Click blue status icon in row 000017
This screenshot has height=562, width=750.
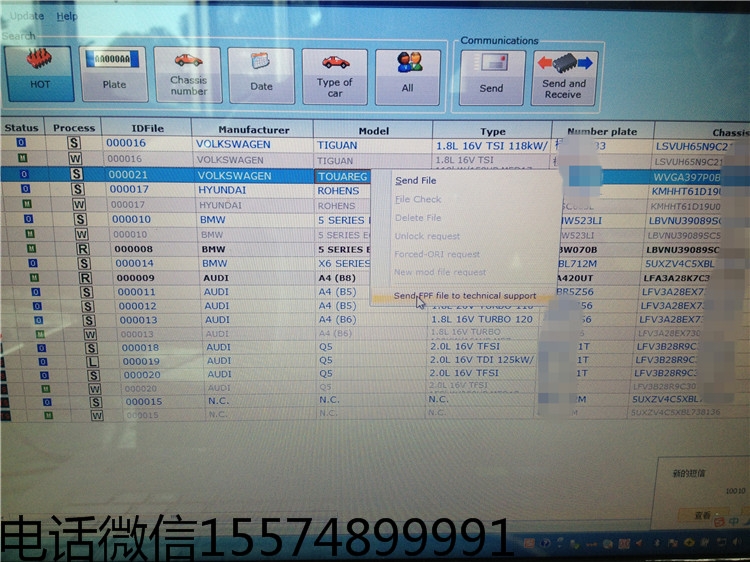pos(25,189)
